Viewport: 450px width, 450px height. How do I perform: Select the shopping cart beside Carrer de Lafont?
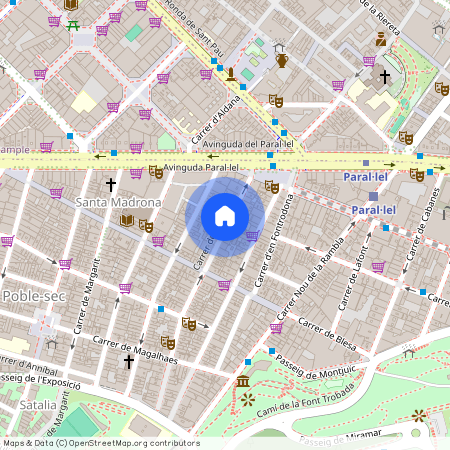point(379,267)
